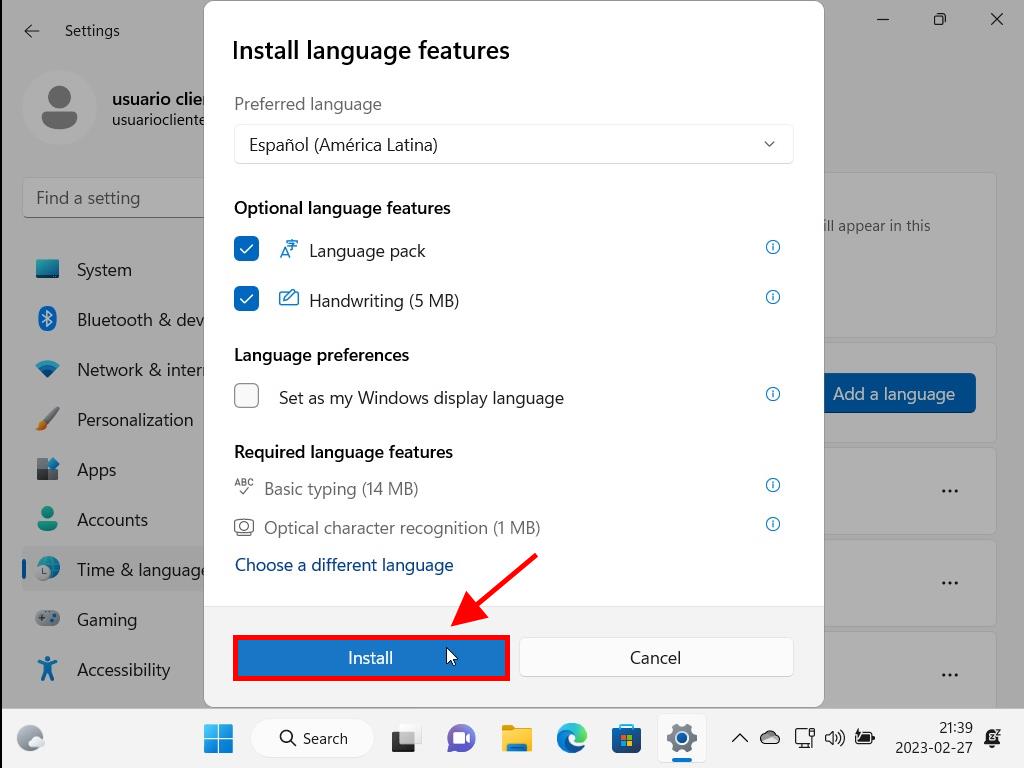This screenshot has width=1024, height=768.
Task: Uncheck the Language pack checkbox
Action: coord(246,249)
